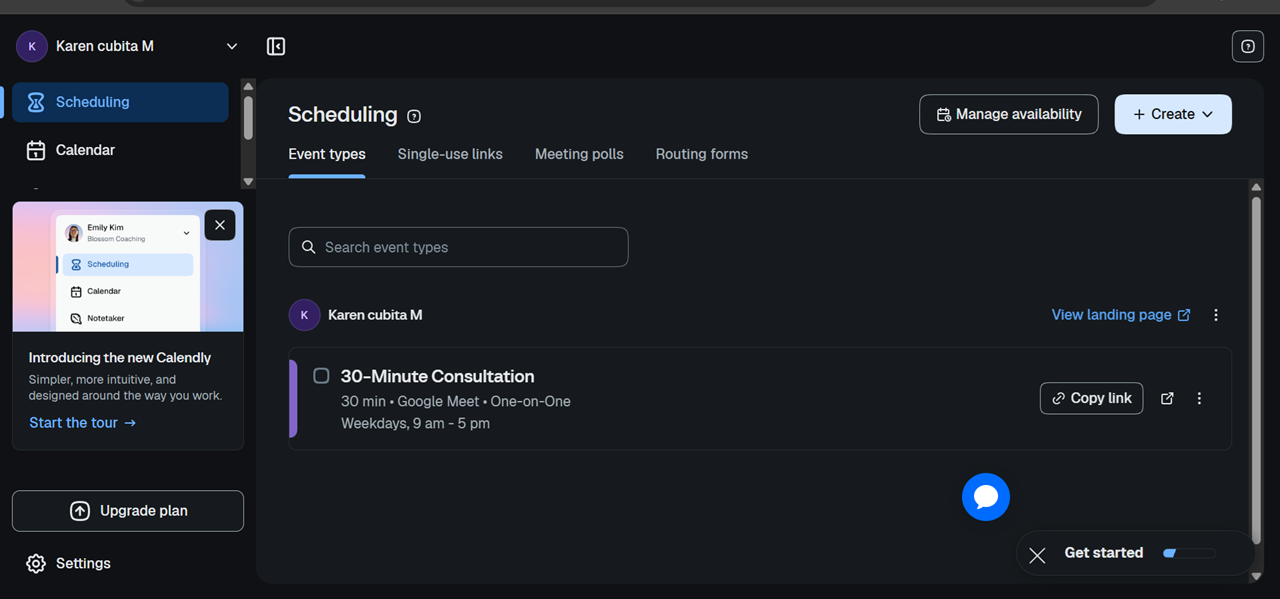The image size is (1280, 599).
Task: Click sidebar scrollbar up arrow
Action: [x=248, y=86]
